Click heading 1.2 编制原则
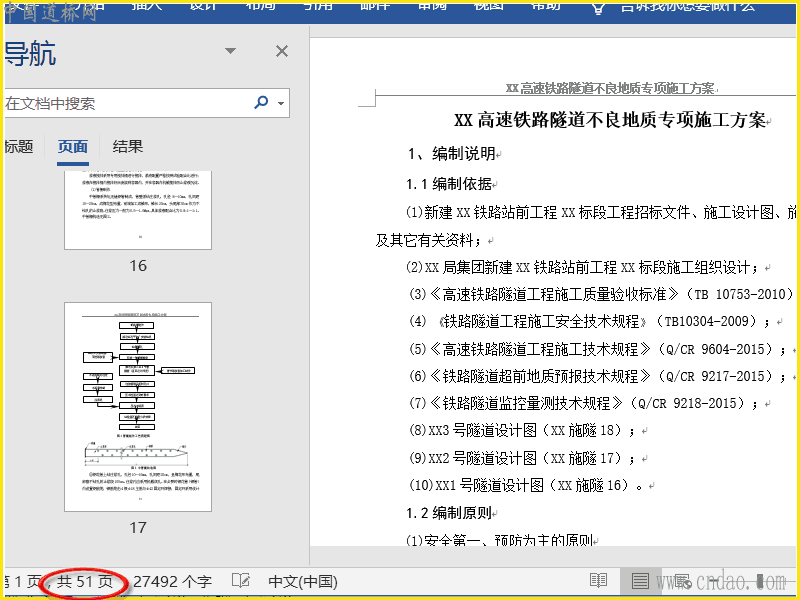Viewport: 800px width, 600px height. [x=451, y=513]
